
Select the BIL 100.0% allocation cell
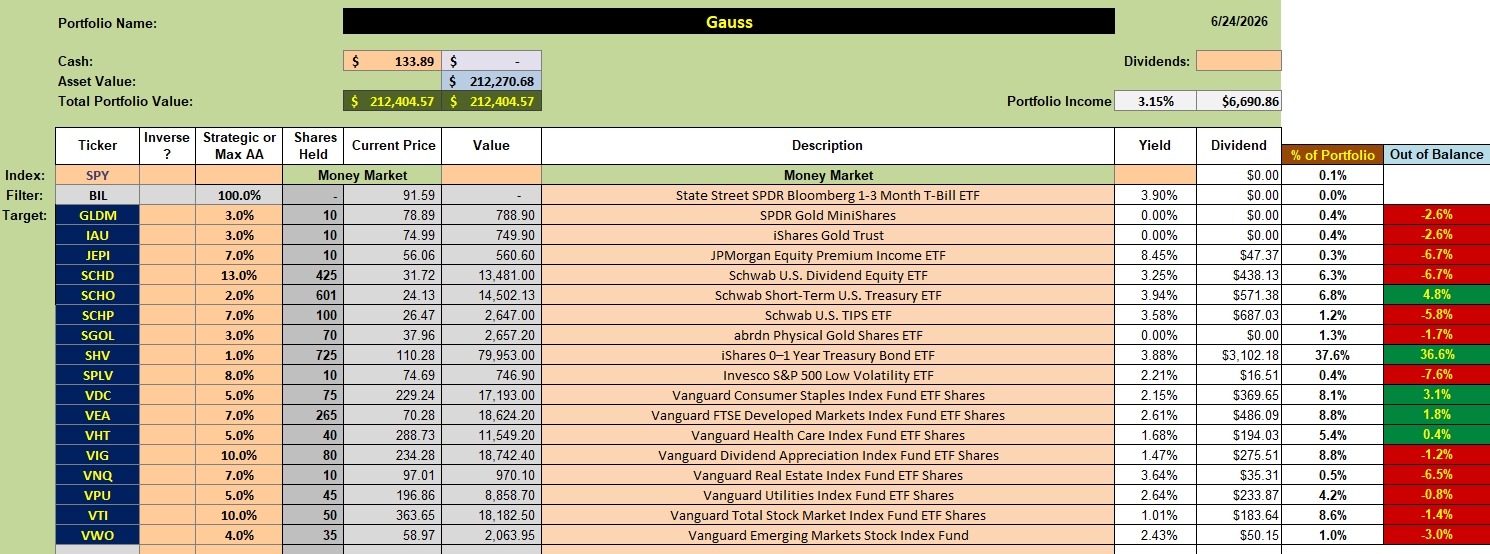click(x=239, y=195)
